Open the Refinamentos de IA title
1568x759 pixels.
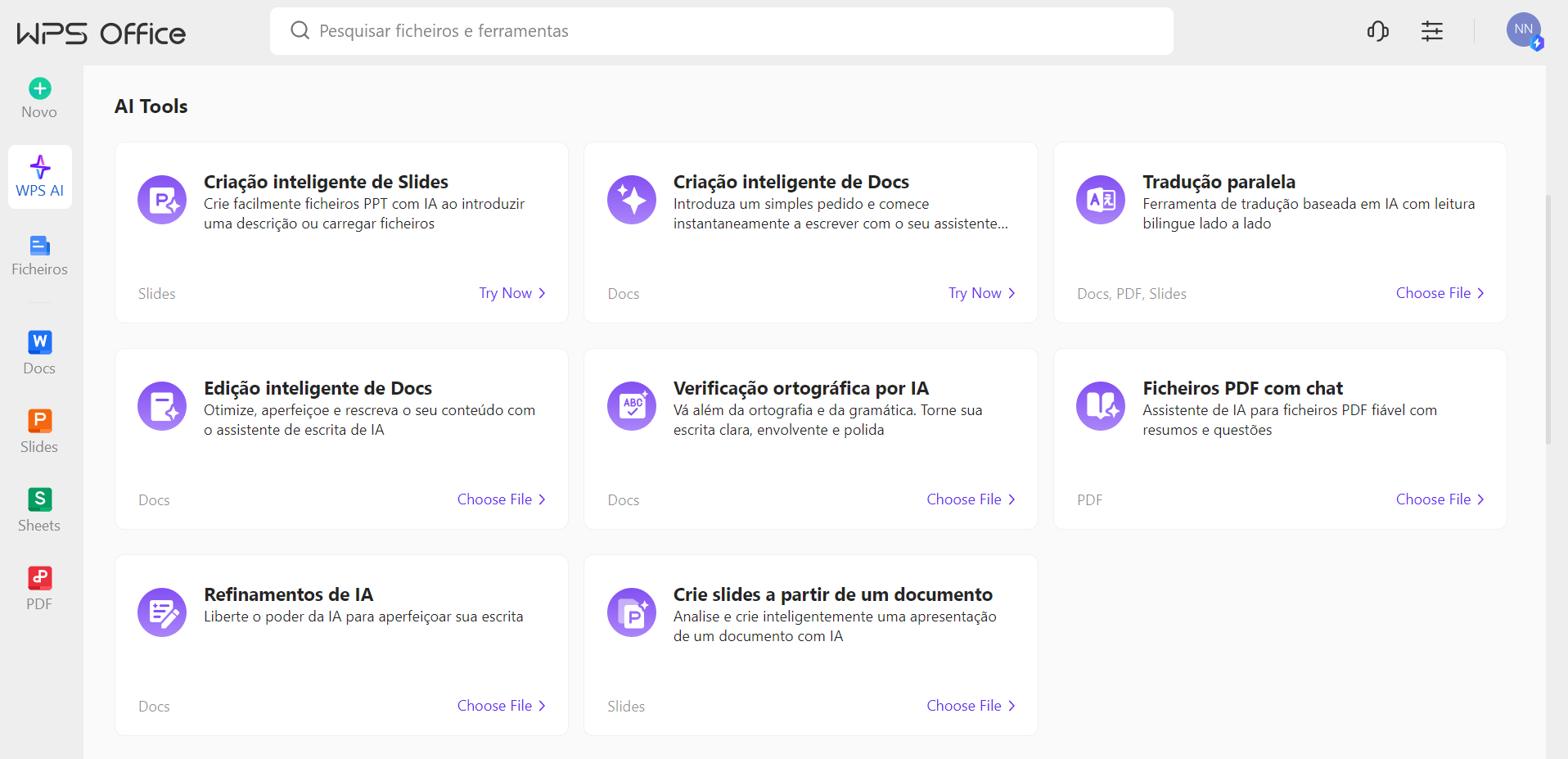pyautogui.click(x=289, y=594)
